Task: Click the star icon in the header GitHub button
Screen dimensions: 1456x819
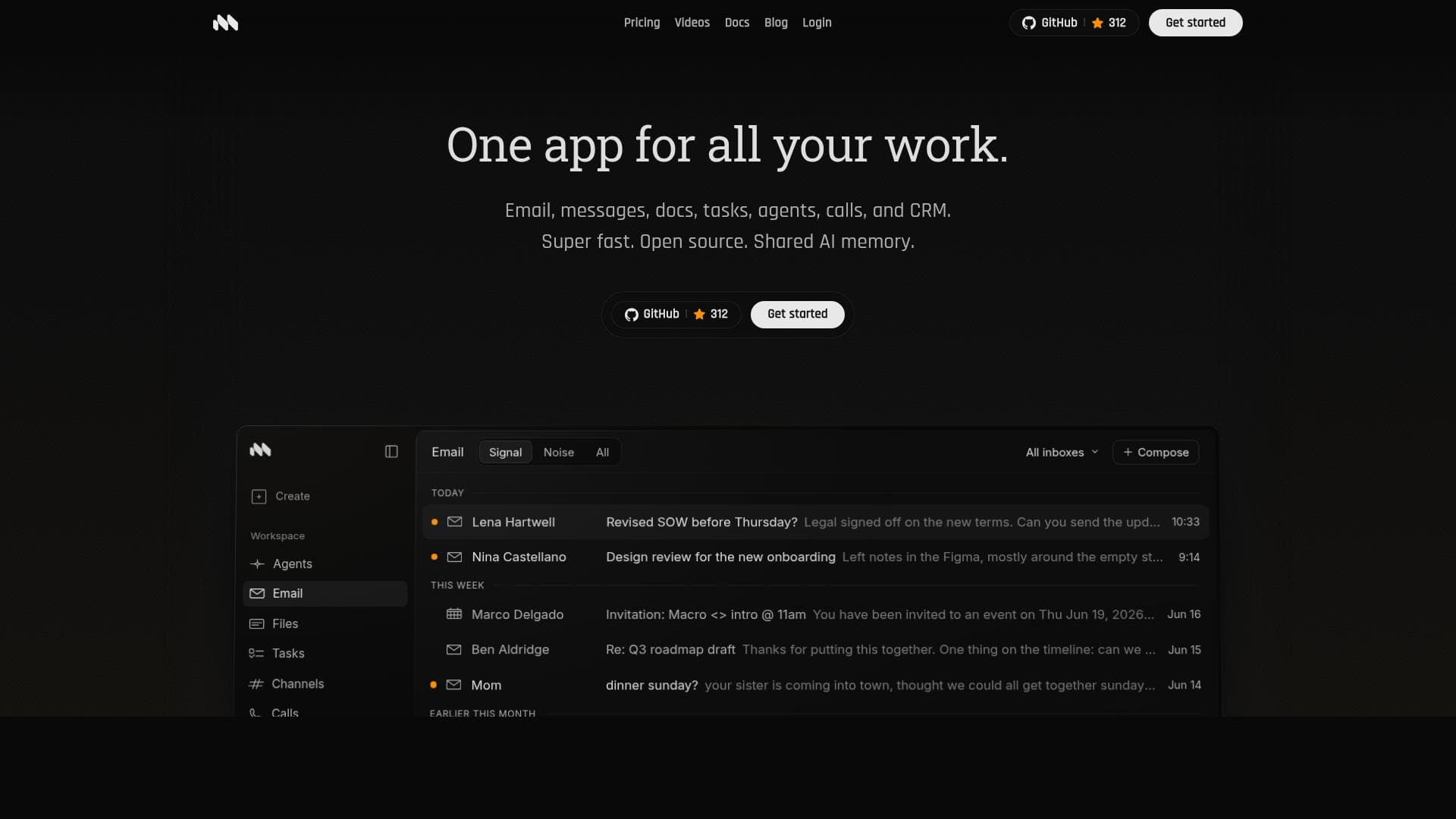Action: (1097, 23)
